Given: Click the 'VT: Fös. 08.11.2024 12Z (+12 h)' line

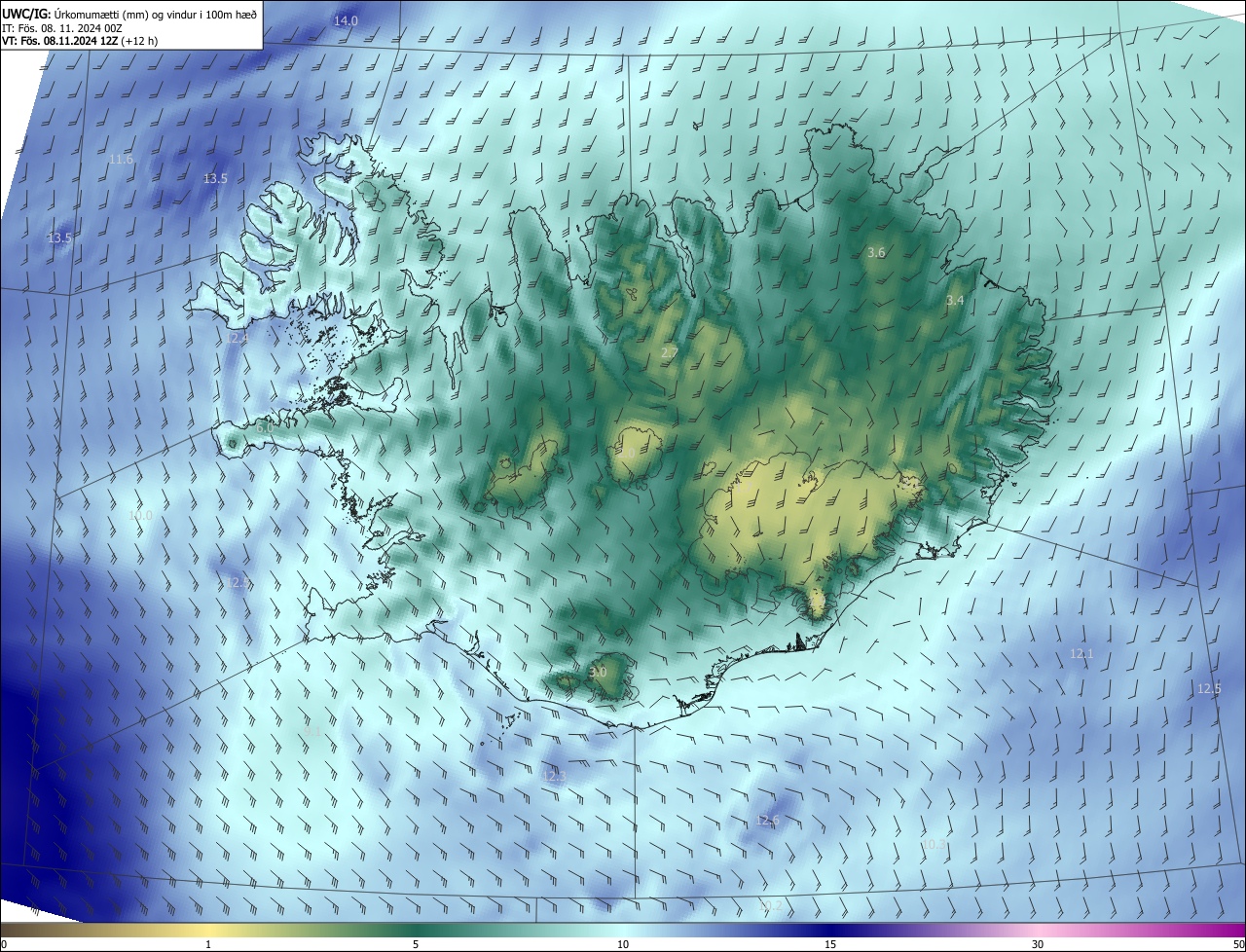Looking at the screenshot, I should [x=80, y=41].
